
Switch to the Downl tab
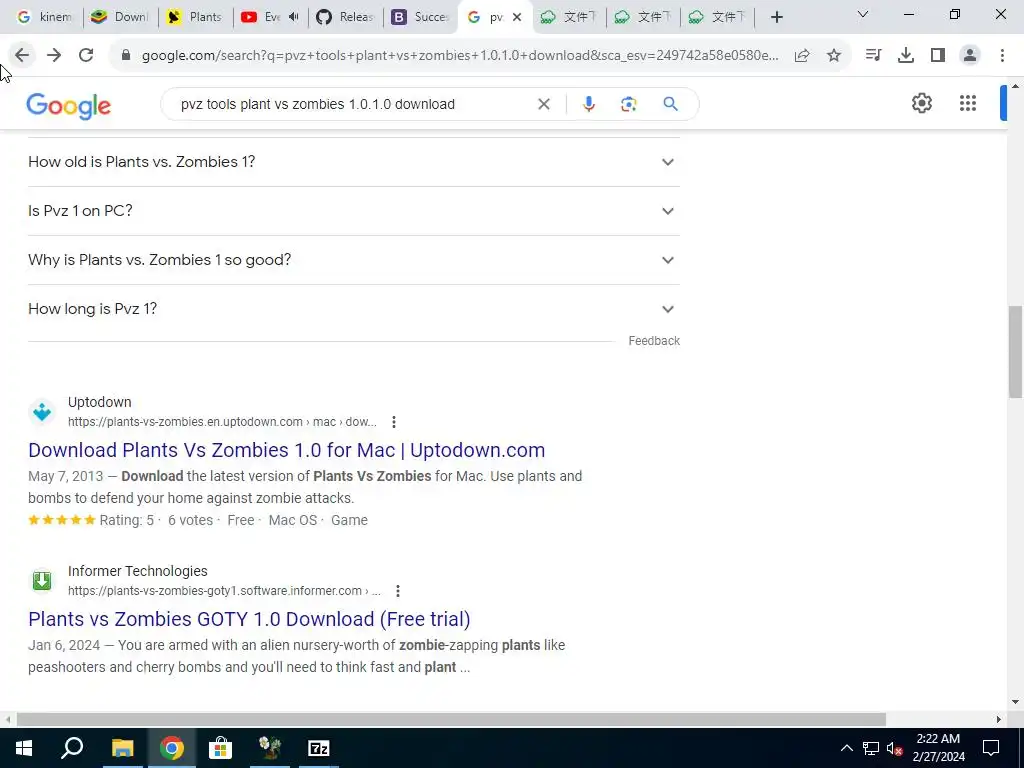[120, 17]
